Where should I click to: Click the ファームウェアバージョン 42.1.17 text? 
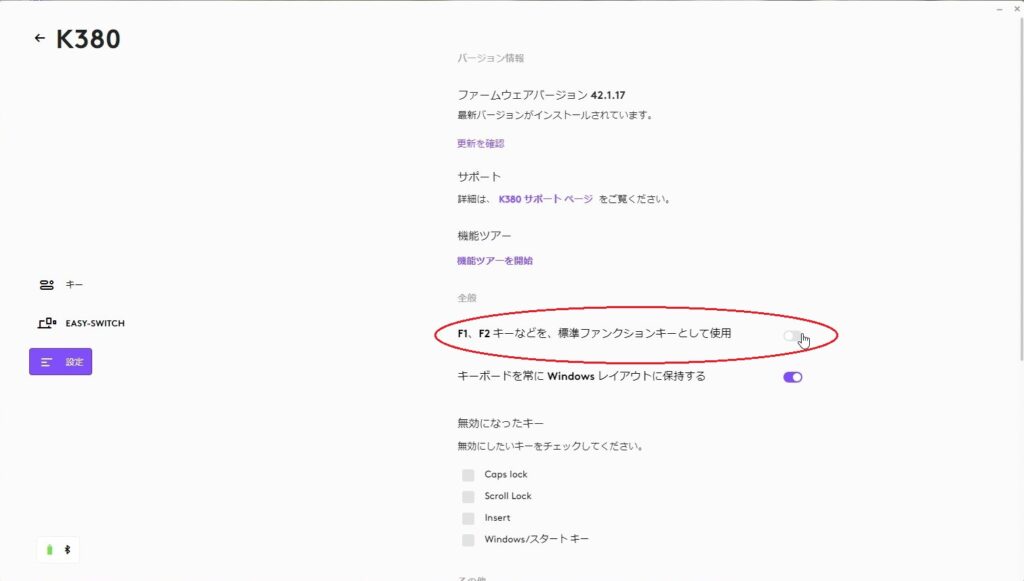(541, 95)
